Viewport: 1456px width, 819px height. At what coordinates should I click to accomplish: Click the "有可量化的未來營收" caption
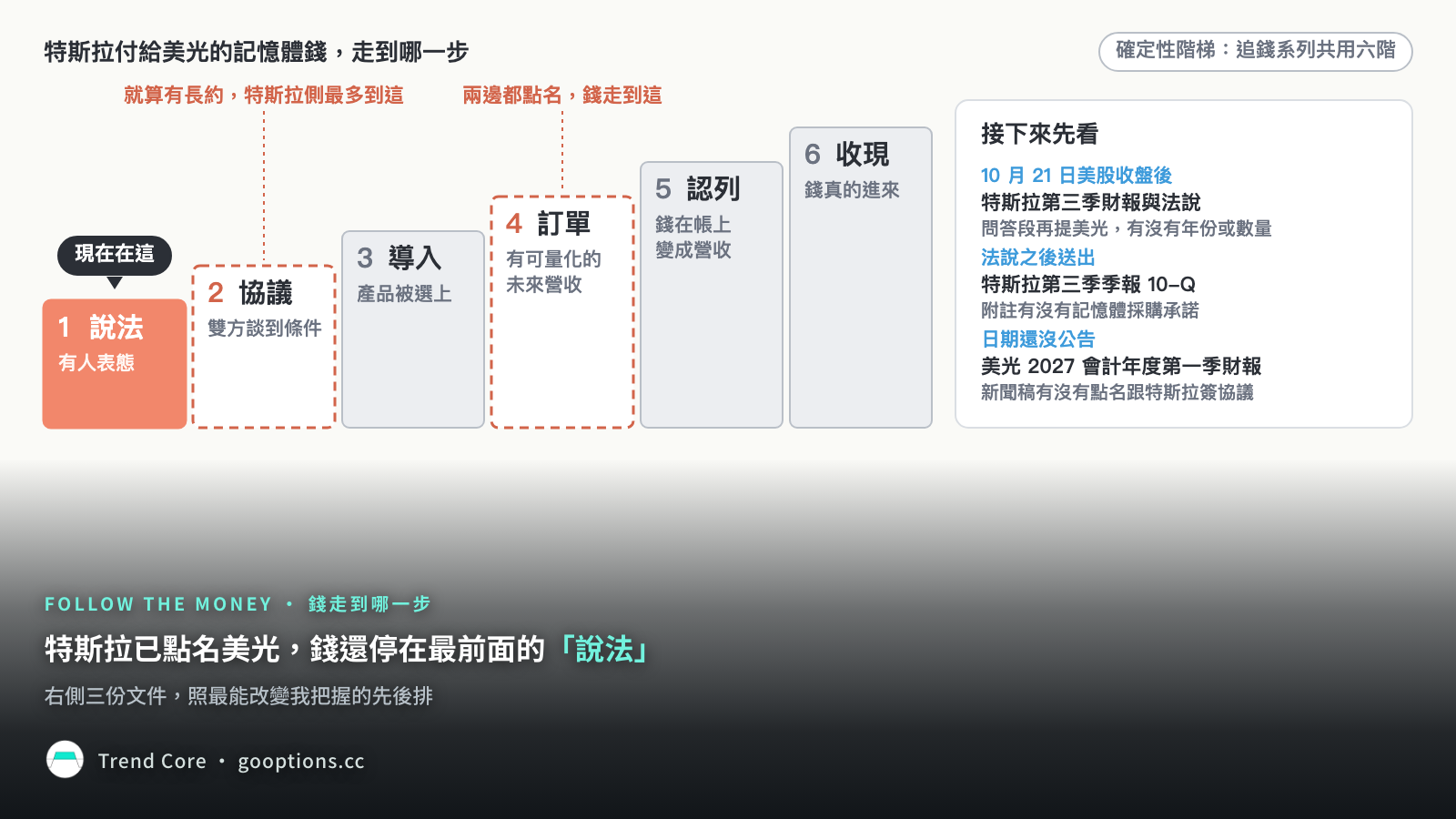pos(553,272)
